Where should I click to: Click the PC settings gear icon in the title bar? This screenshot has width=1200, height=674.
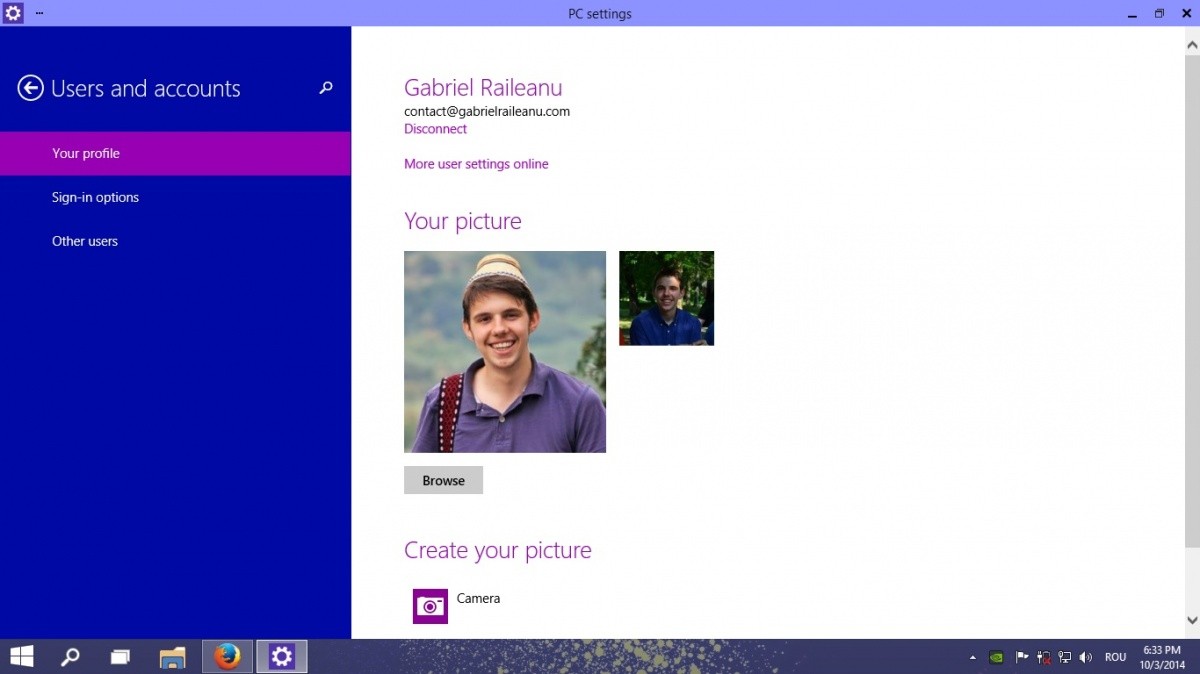coord(13,14)
